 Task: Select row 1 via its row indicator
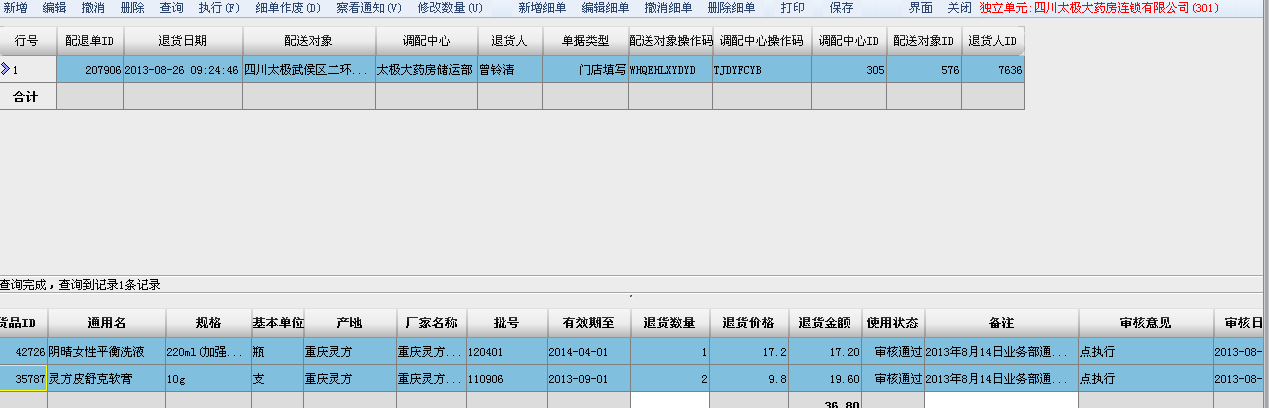pos(28,70)
